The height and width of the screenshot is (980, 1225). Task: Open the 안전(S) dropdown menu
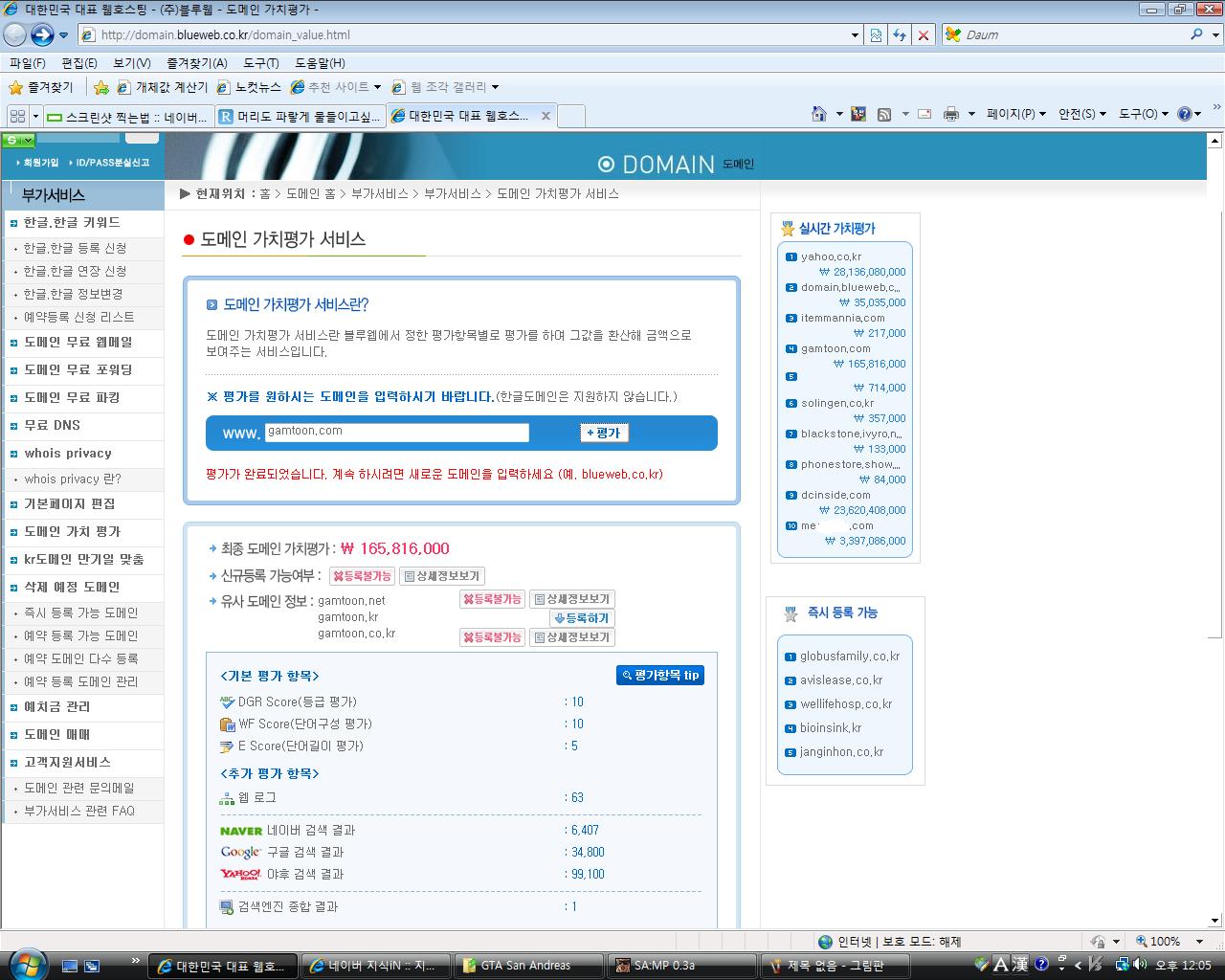(1081, 114)
